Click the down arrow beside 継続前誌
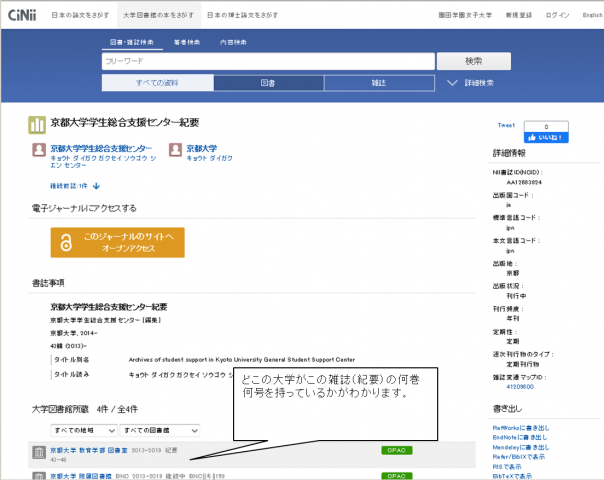The image size is (604, 480). pyautogui.click(x=97, y=186)
